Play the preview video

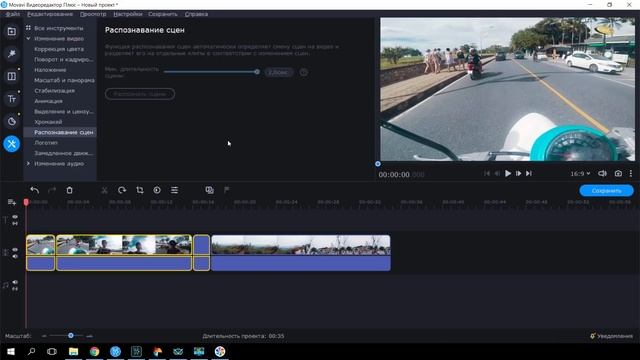click(508, 173)
